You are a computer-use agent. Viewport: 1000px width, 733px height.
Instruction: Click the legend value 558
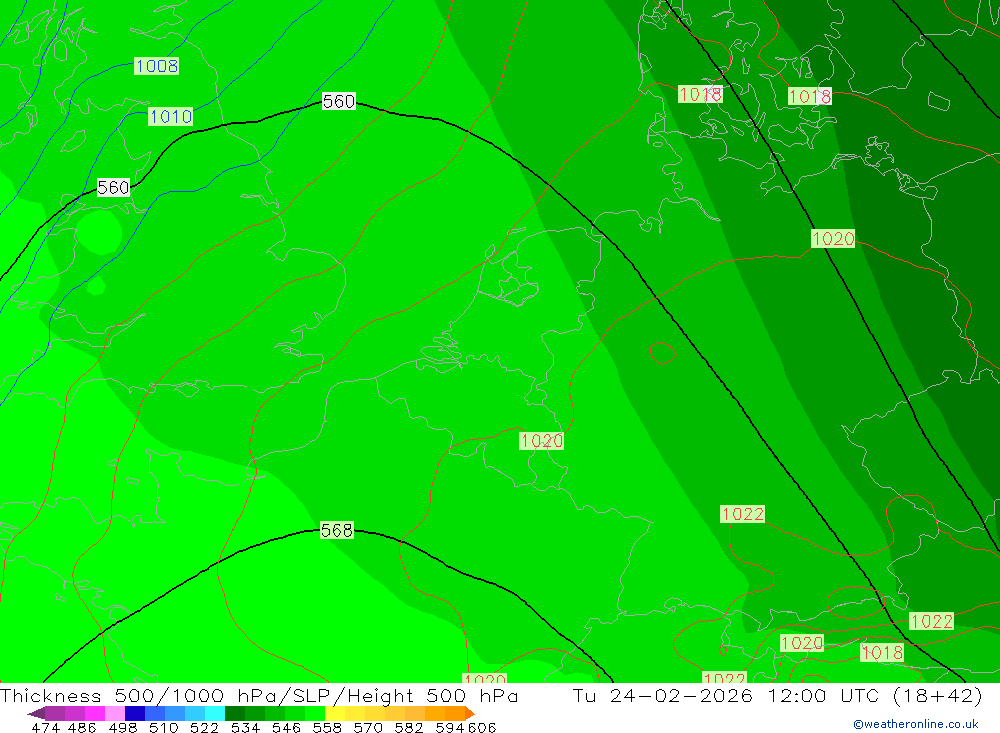327,727
